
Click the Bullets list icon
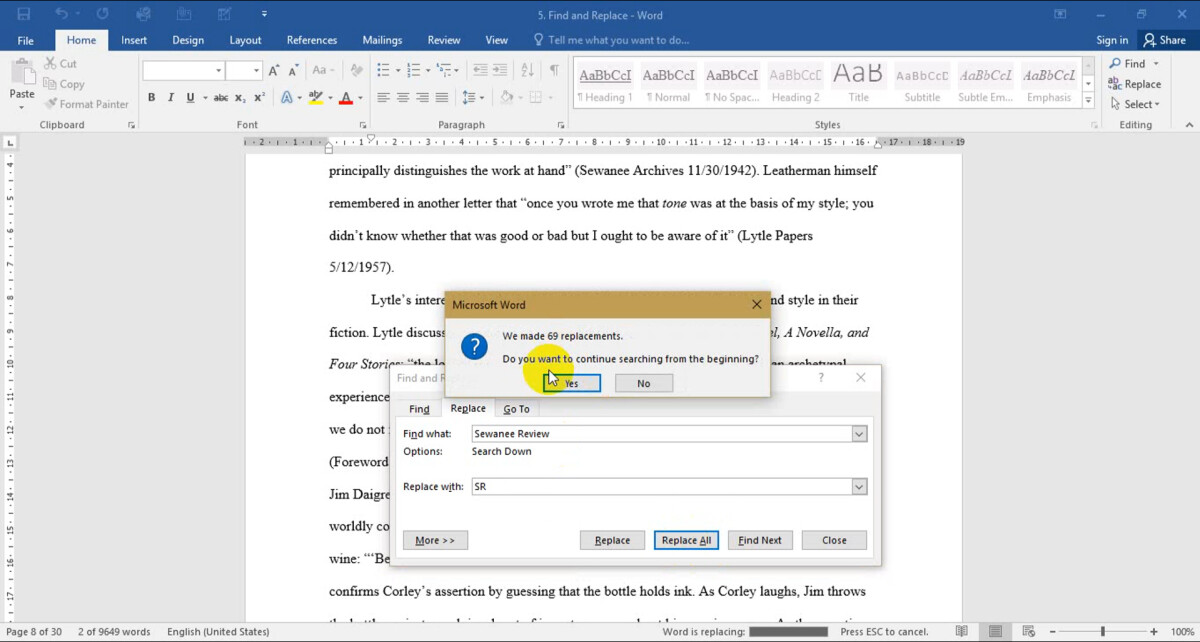coord(383,70)
